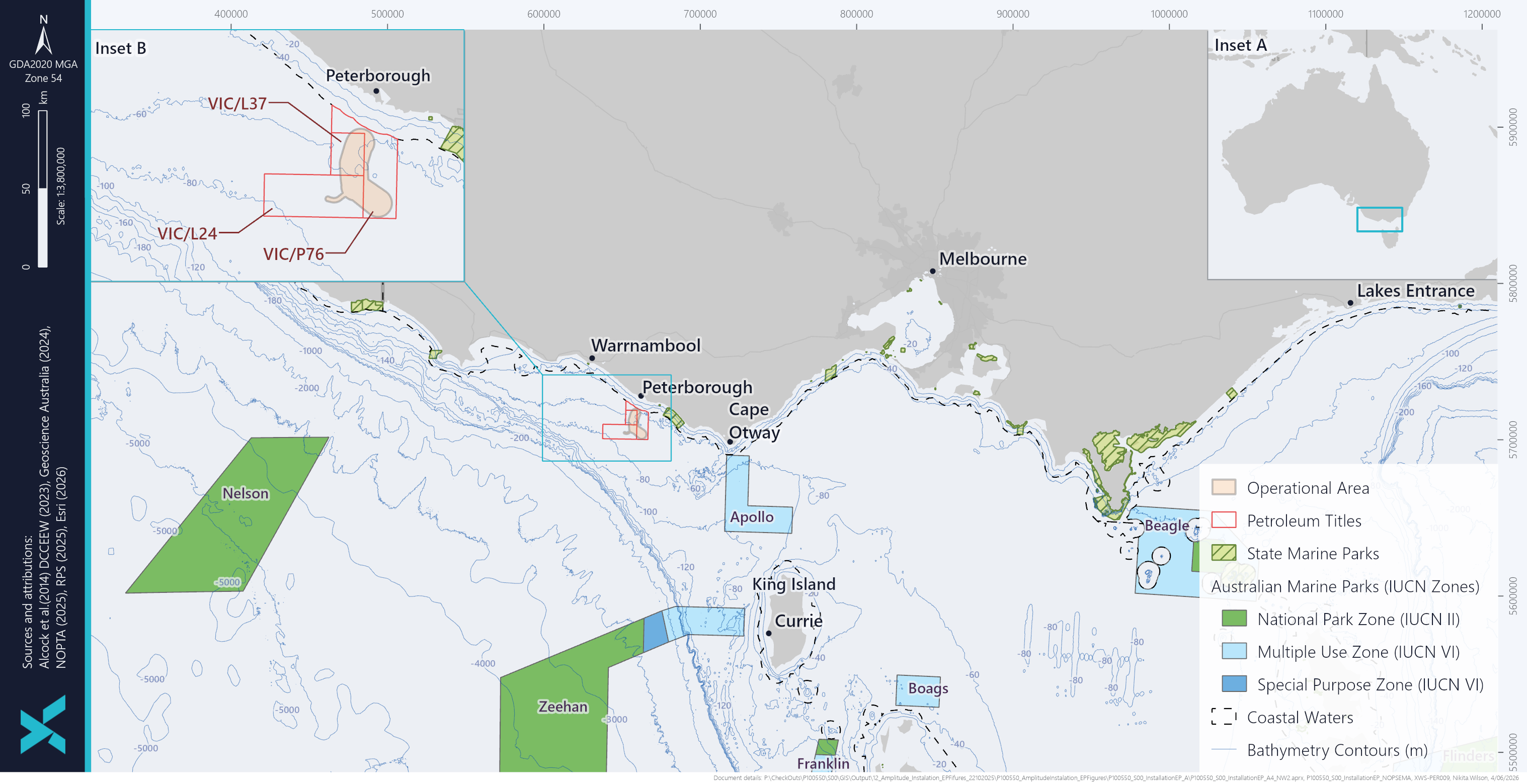Click the '-4000' bathymetry depth label
1527x784 pixels.
(x=483, y=663)
